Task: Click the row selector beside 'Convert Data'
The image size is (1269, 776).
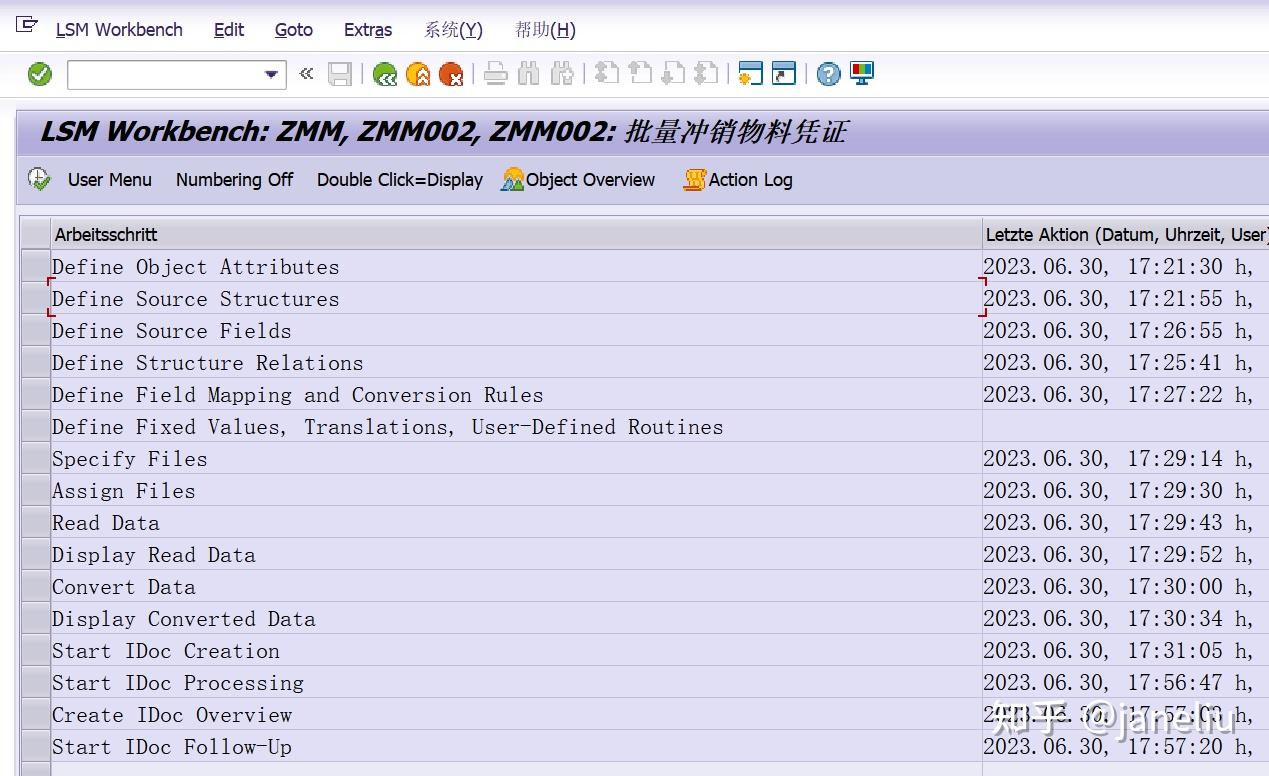Action: [36, 586]
